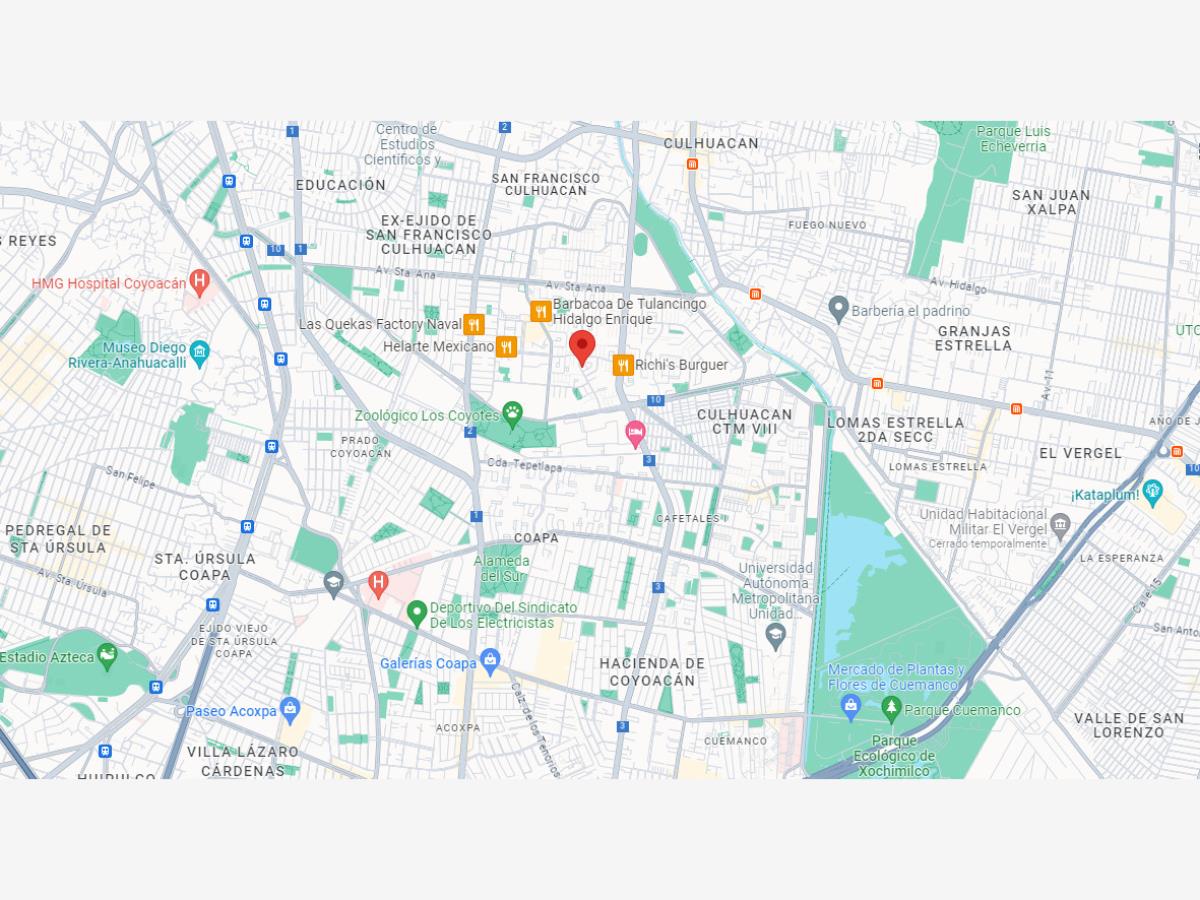Click Barbacoa De Tulancingo restaurant icon
The height and width of the screenshot is (900, 1200).
click(541, 312)
